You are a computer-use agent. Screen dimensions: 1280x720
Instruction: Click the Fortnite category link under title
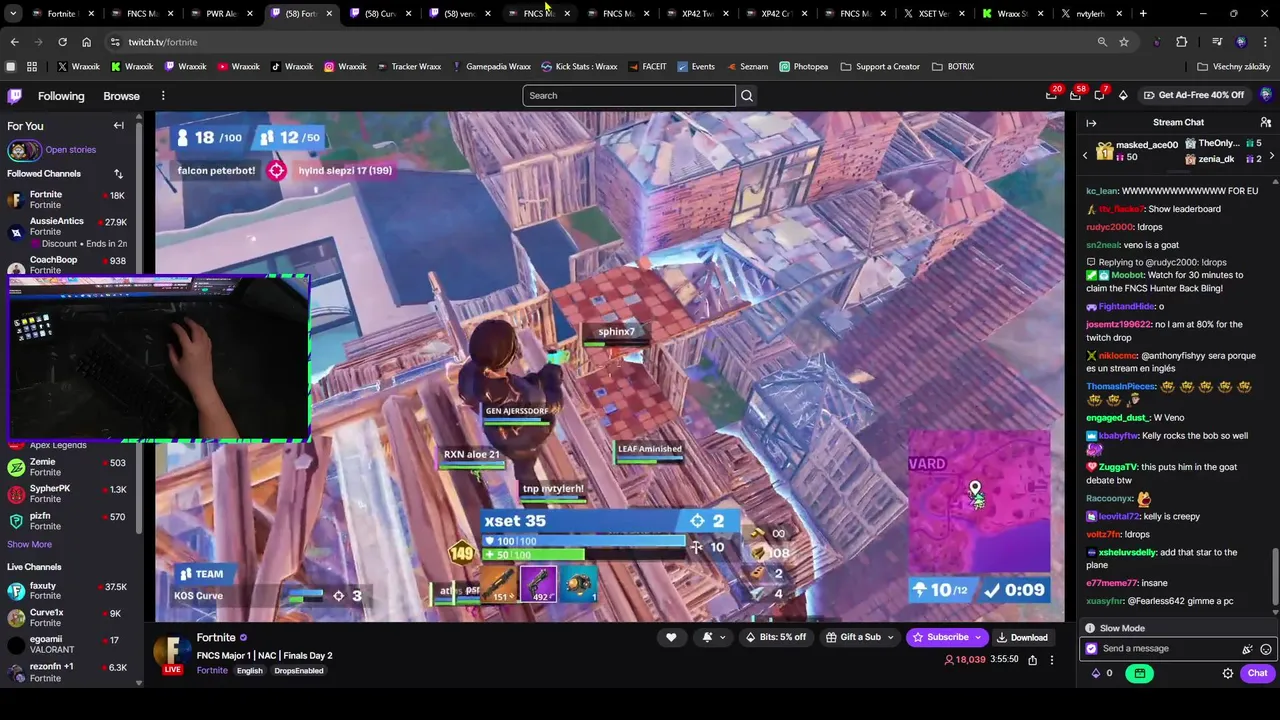point(212,670)
